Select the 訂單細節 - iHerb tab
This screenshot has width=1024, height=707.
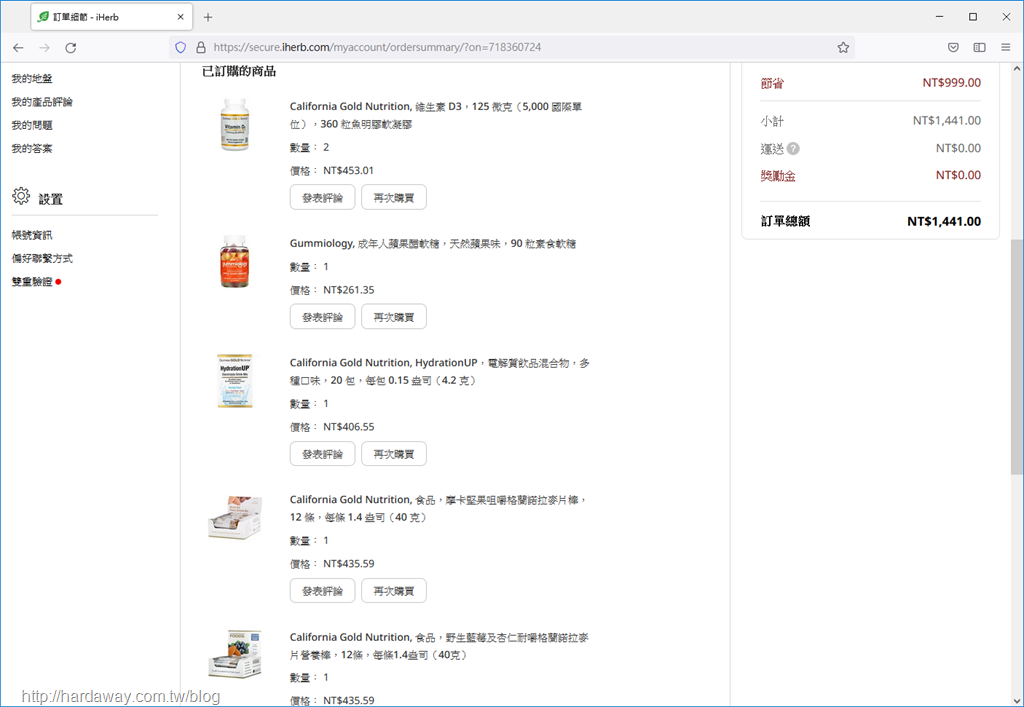[x=112, y=17]
